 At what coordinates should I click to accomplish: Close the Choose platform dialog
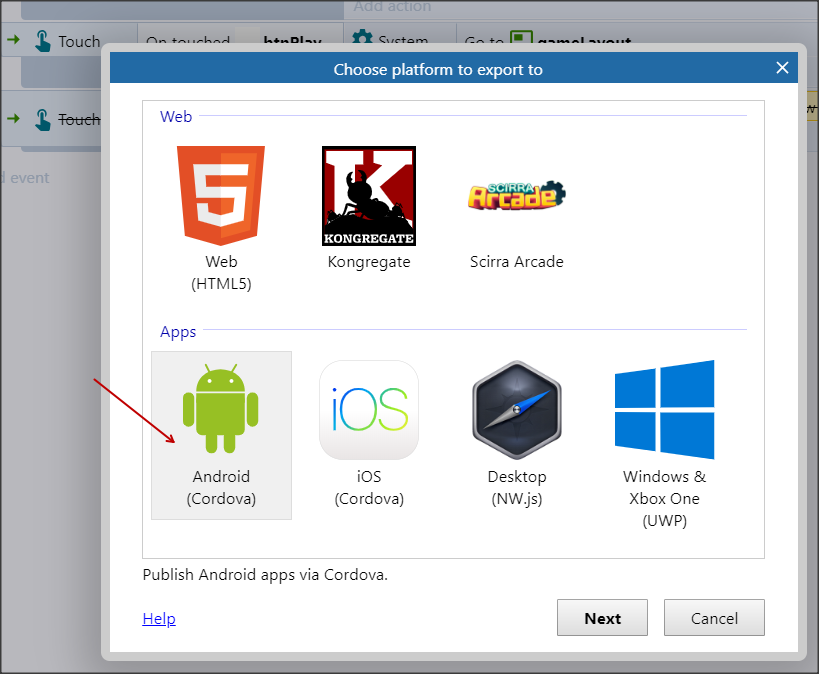[782, 68]
